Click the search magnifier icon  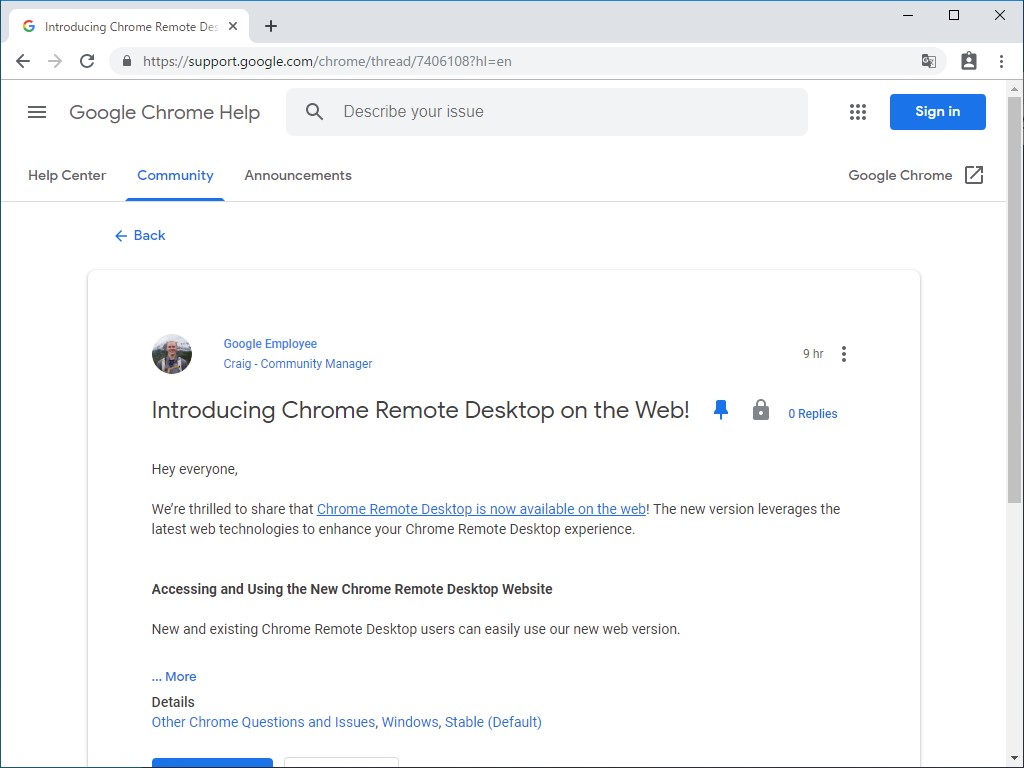[x=314, y=112]
